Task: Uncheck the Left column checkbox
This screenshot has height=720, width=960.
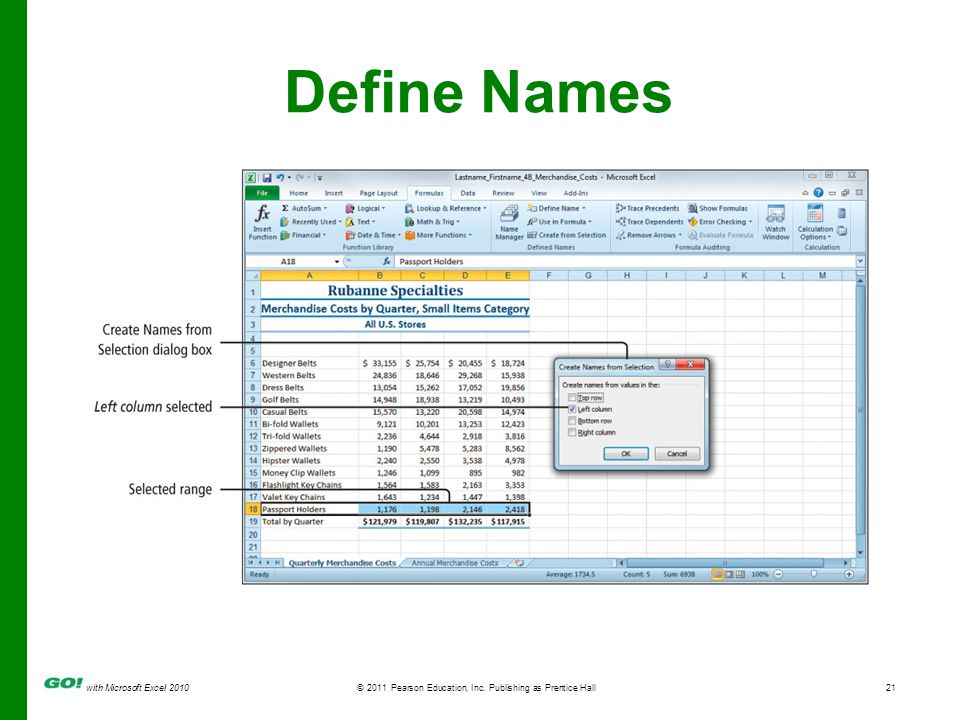Action: click(x=572, y=409)
